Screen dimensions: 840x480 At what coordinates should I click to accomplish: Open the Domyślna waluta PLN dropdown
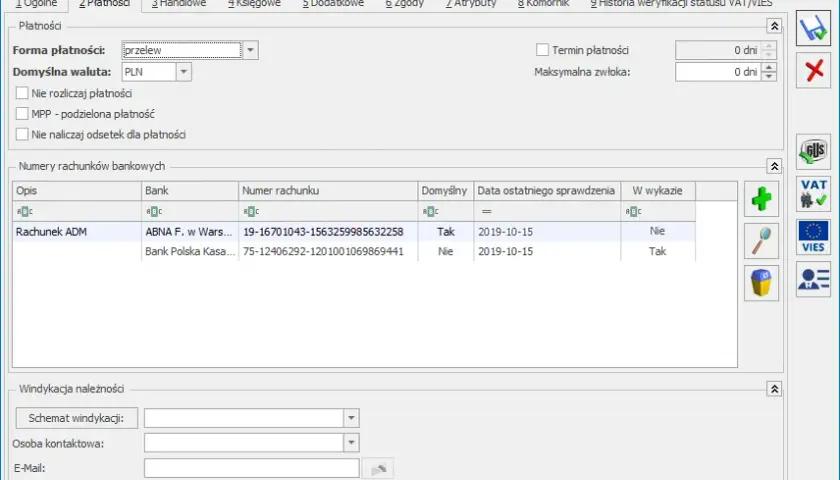click(x=183, y=72)
